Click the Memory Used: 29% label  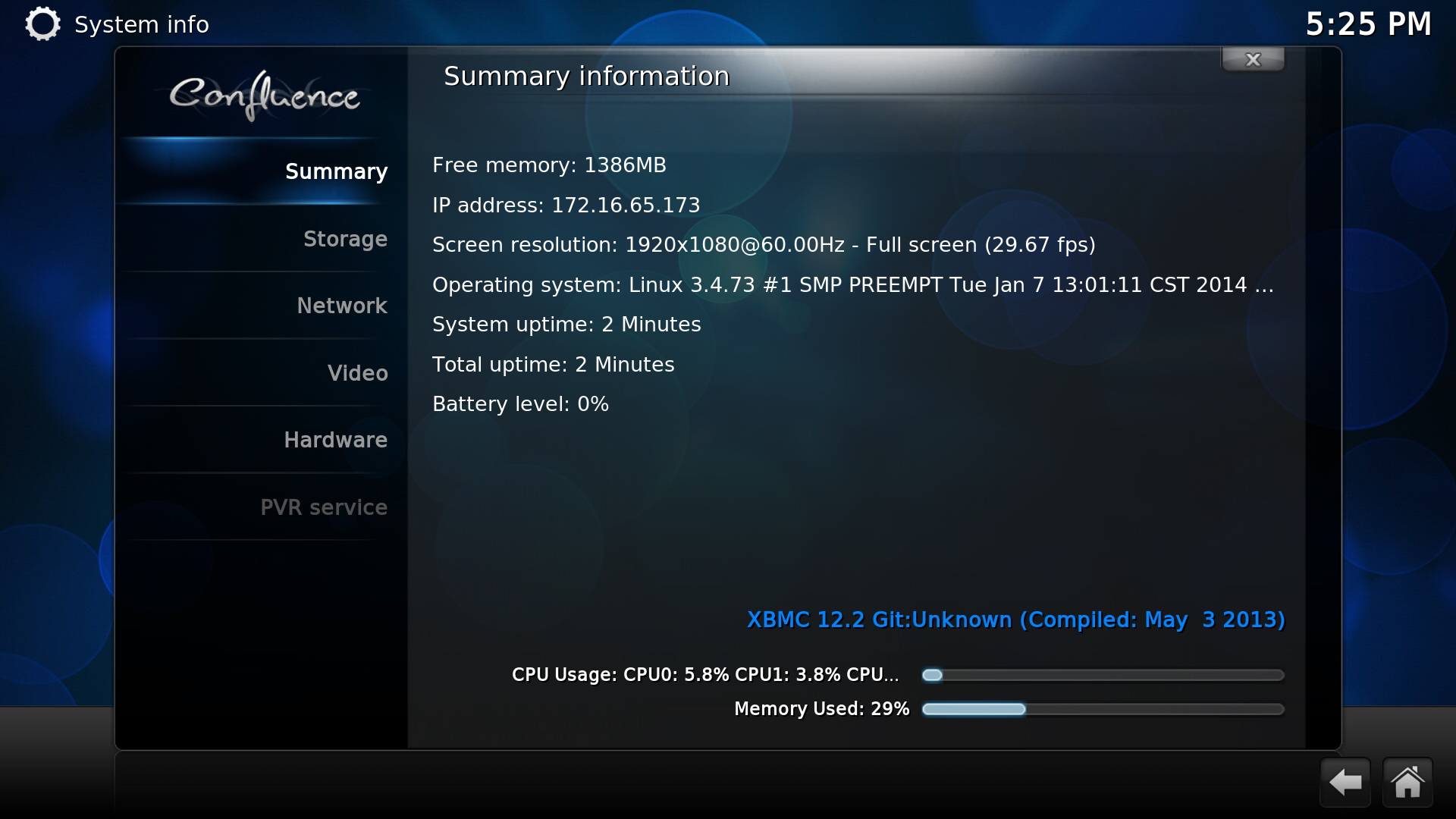point(821,709)
